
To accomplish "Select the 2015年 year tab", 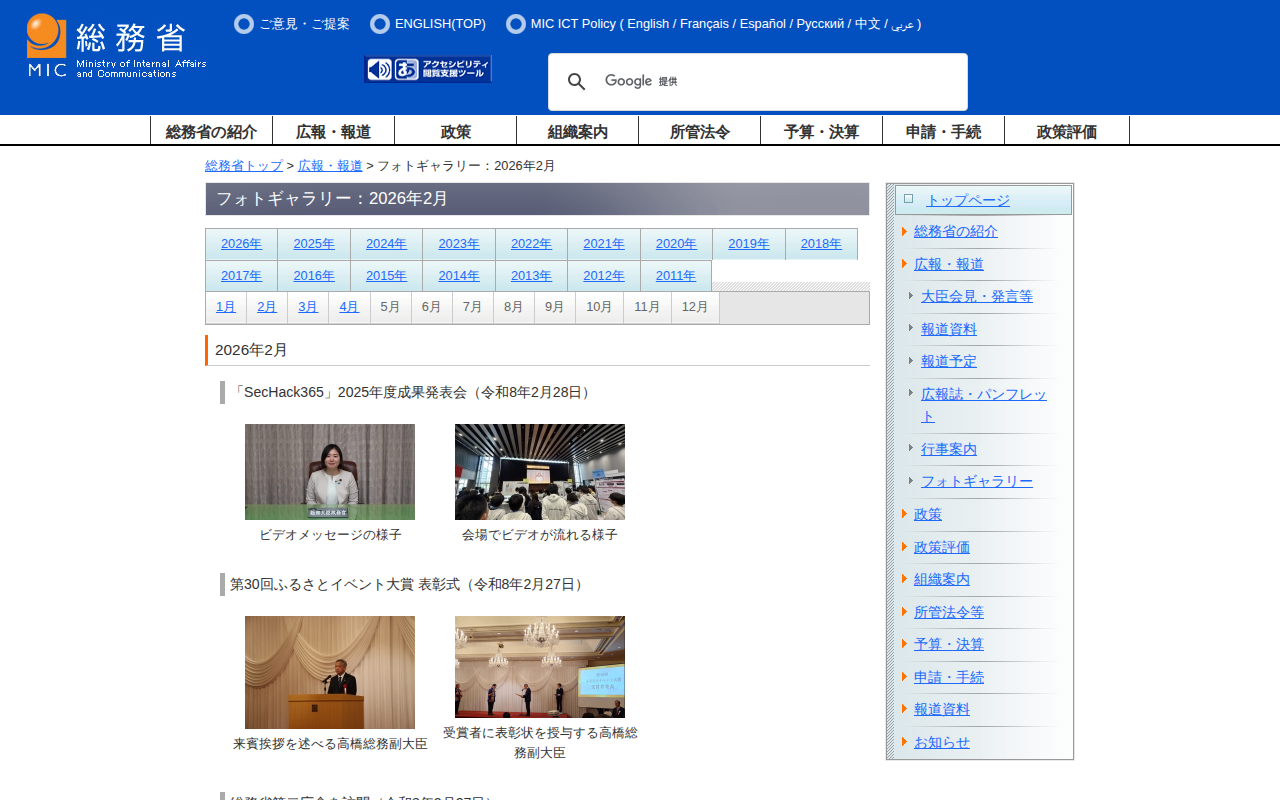I will tap(387, 276).
